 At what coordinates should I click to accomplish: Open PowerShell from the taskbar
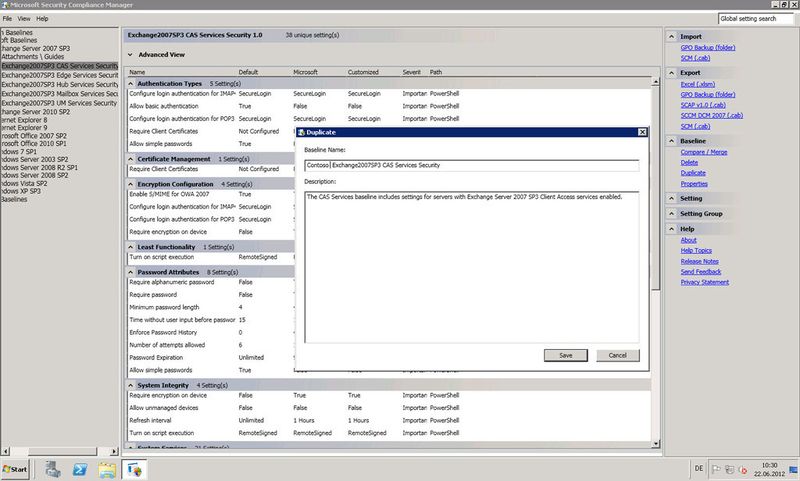[x=80, y=469]
